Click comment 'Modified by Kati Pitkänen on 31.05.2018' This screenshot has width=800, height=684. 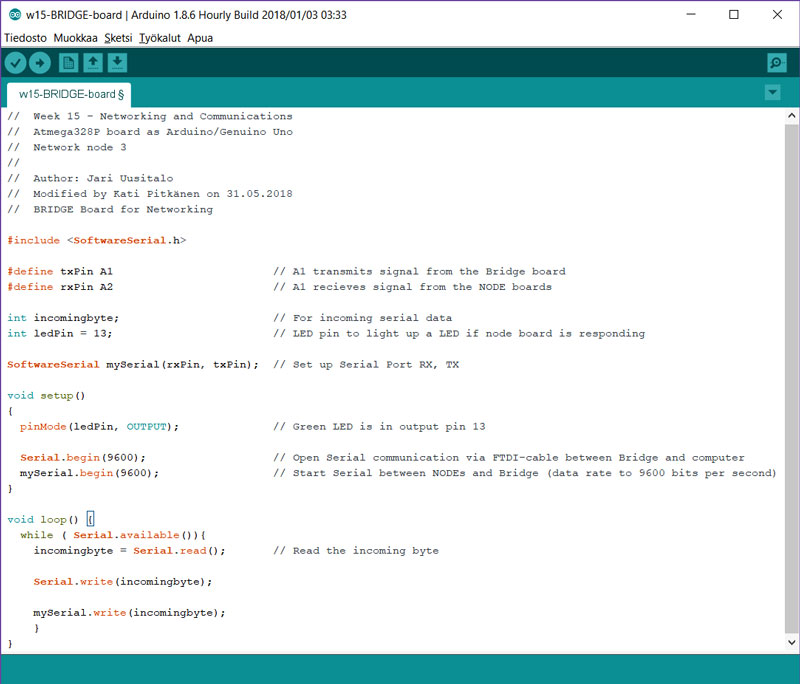tap(163, 194)
